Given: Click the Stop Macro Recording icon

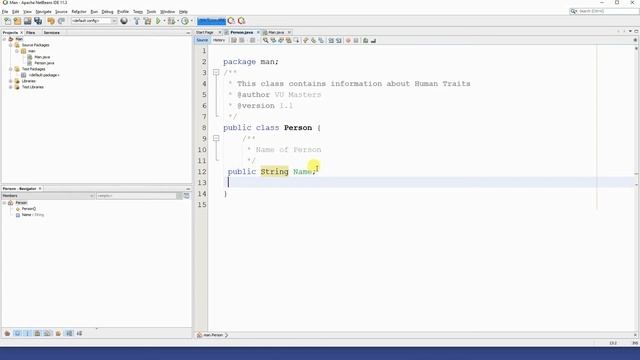Looking at the screenshot, I should 356,40.
